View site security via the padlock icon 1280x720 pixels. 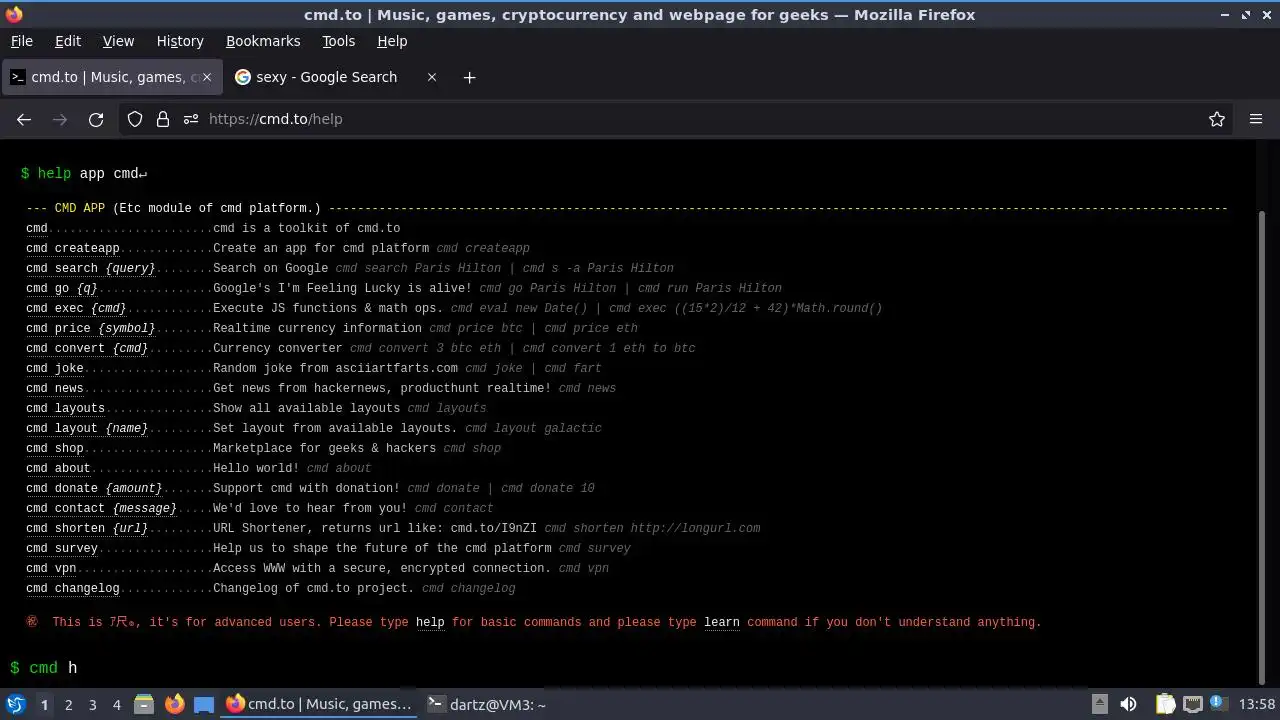click(163, 119)
